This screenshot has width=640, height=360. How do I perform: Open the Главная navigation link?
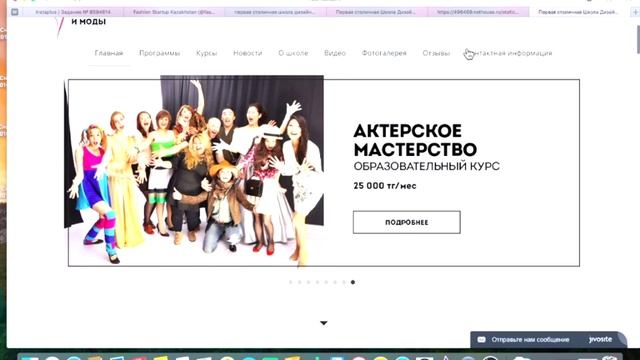pos(109,53)
